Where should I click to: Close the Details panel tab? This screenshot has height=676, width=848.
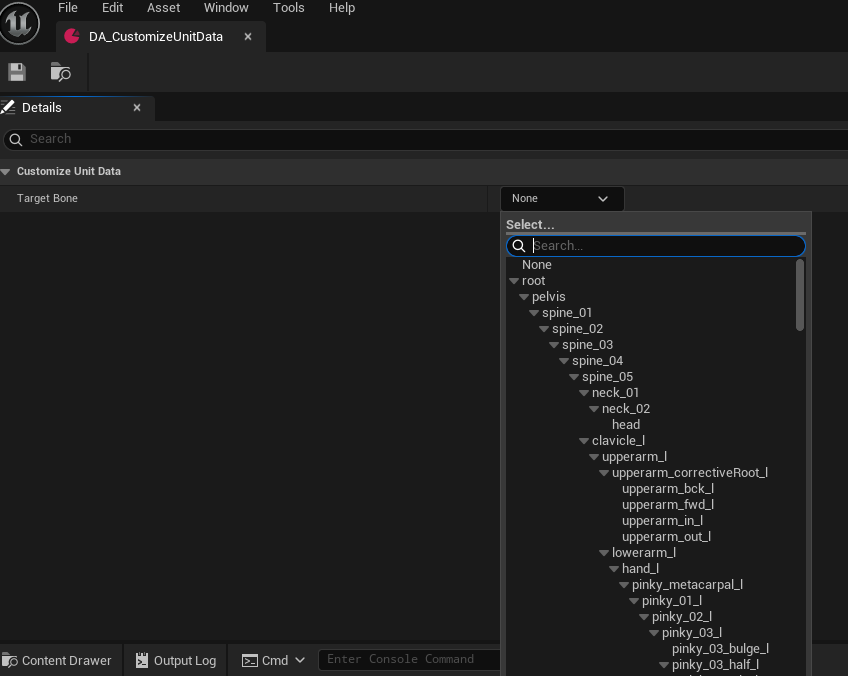(x=137, y=108)
